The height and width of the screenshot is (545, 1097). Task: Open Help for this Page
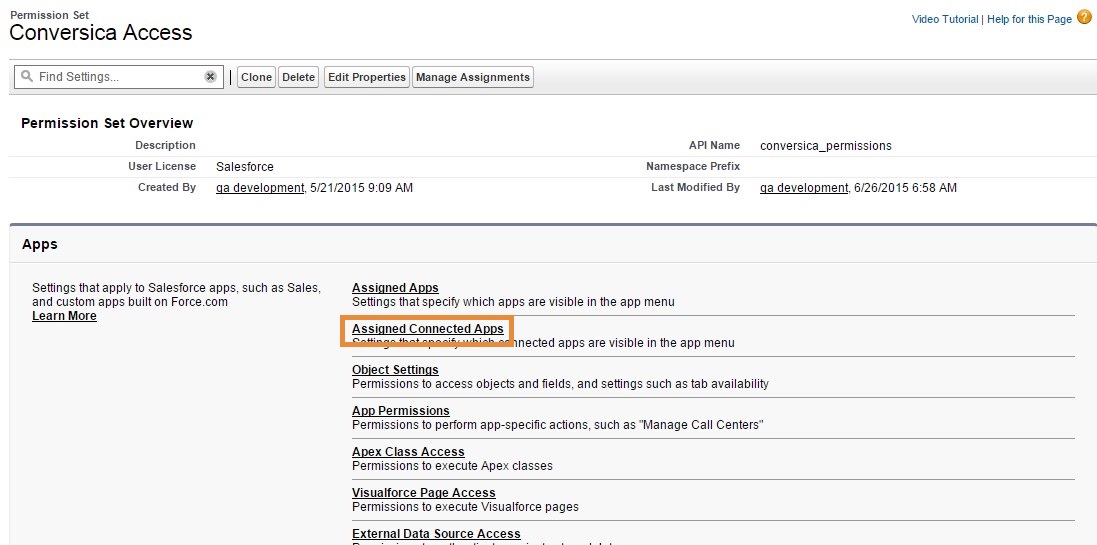(1029, 20)
